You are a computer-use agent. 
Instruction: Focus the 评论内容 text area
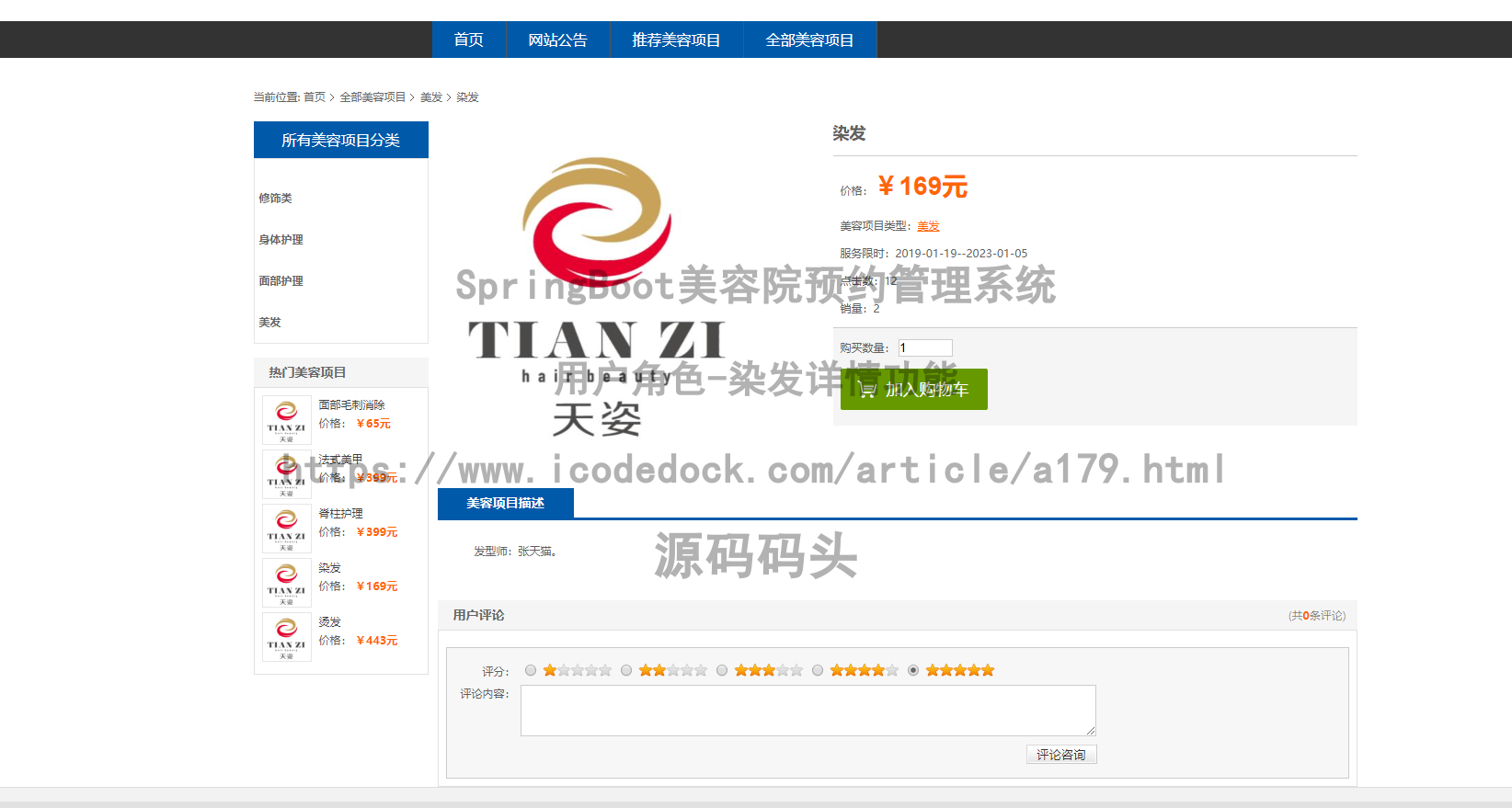coord(808,710)
